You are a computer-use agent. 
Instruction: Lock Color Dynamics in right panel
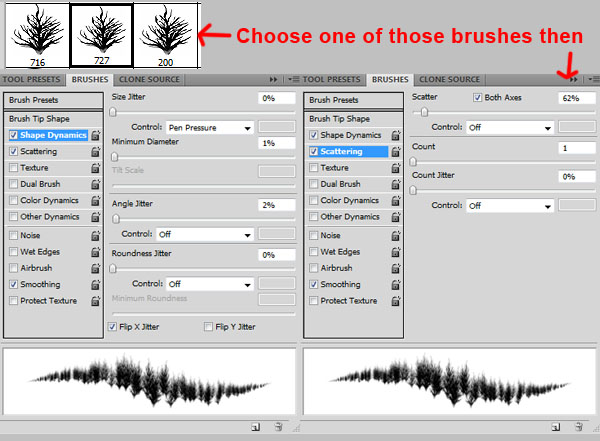pyautogui.click(x=396, y=200)
